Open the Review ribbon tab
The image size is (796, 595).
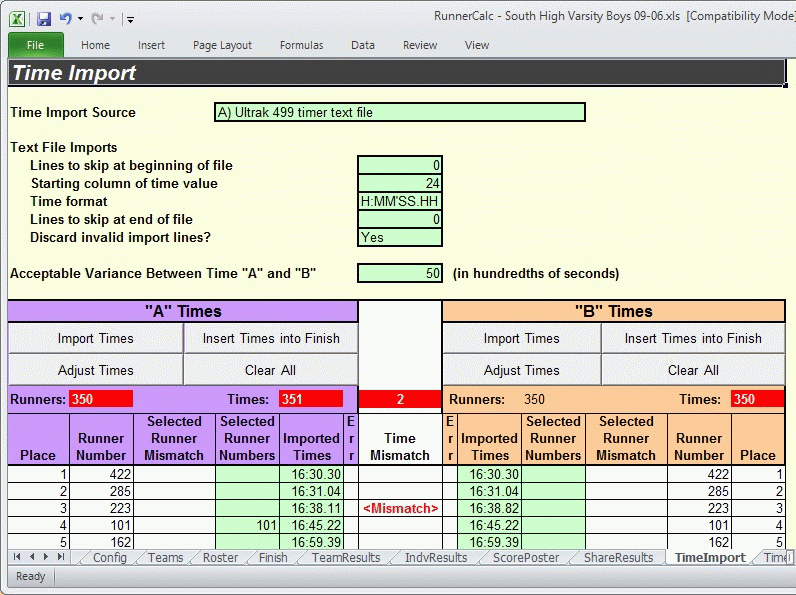(420, 45)
